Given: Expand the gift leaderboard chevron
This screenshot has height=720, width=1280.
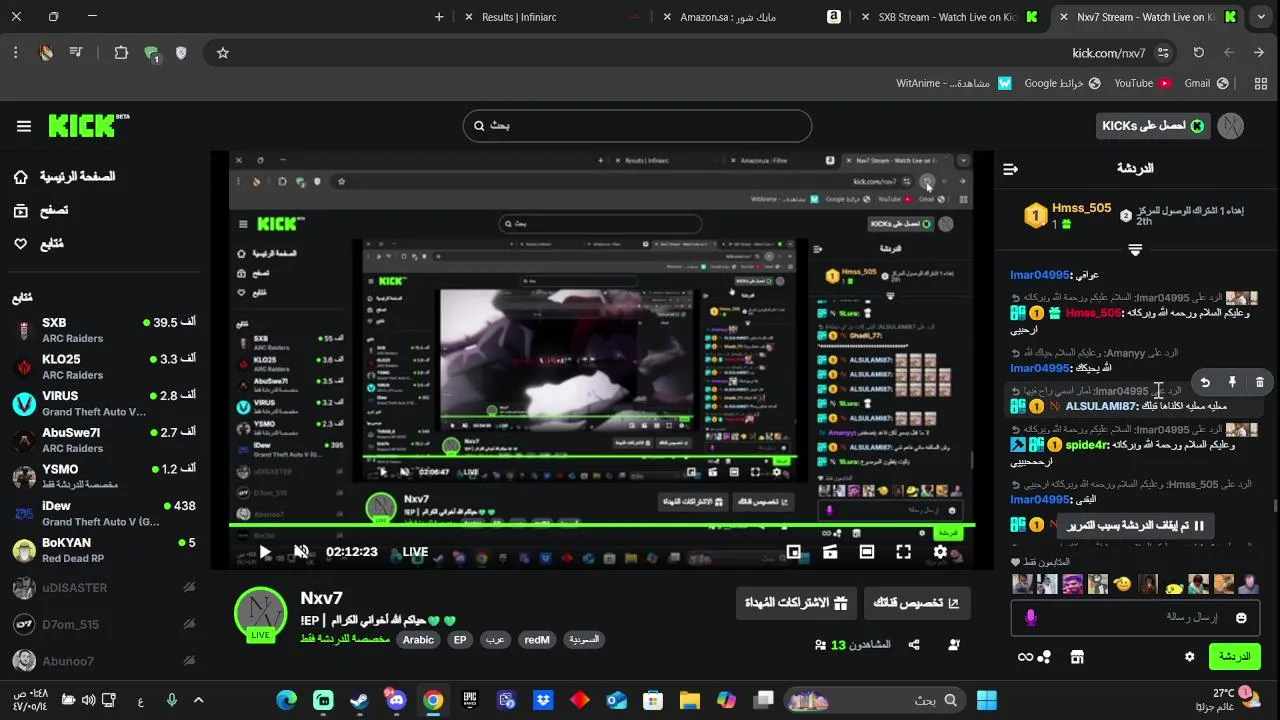Looking at the screenshot, I should [1135, 249].
